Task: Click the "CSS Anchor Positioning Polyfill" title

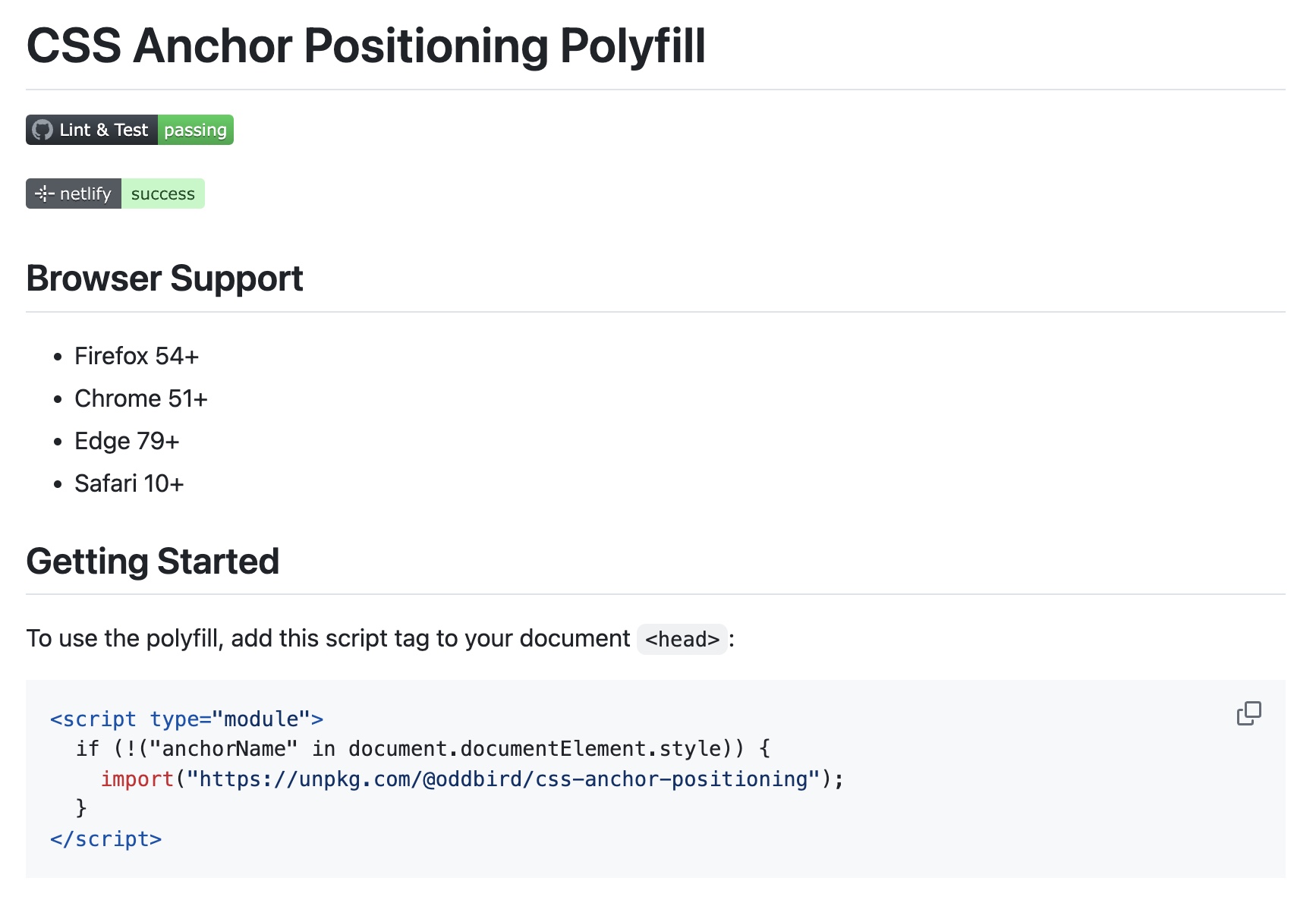Action: (x=366, y=46)
